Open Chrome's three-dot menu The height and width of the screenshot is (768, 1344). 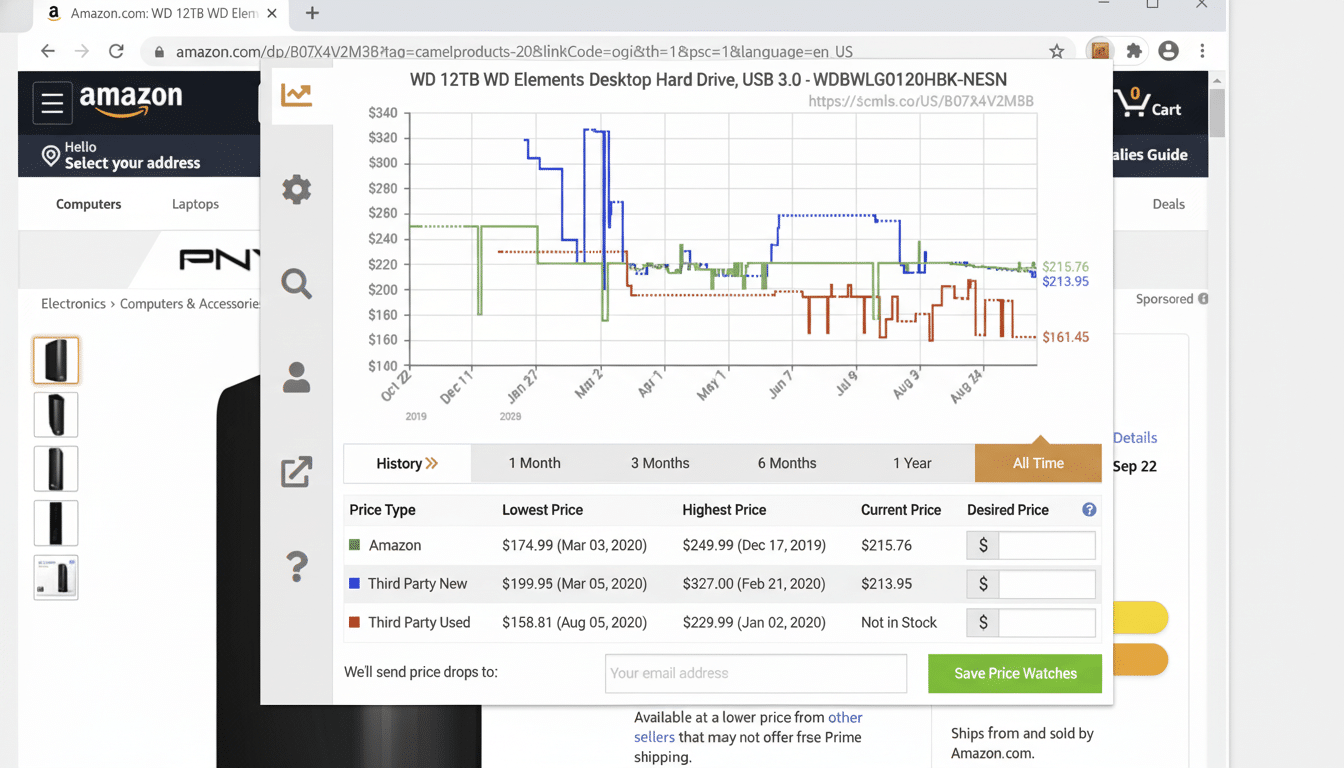[x=1203, y=51]
